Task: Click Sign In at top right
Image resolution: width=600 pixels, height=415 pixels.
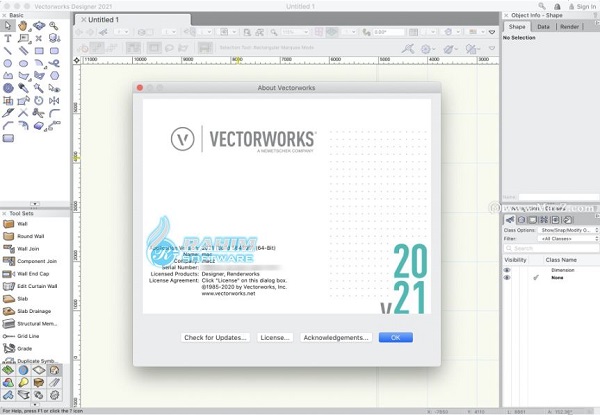Action: [x=582, y=7]
